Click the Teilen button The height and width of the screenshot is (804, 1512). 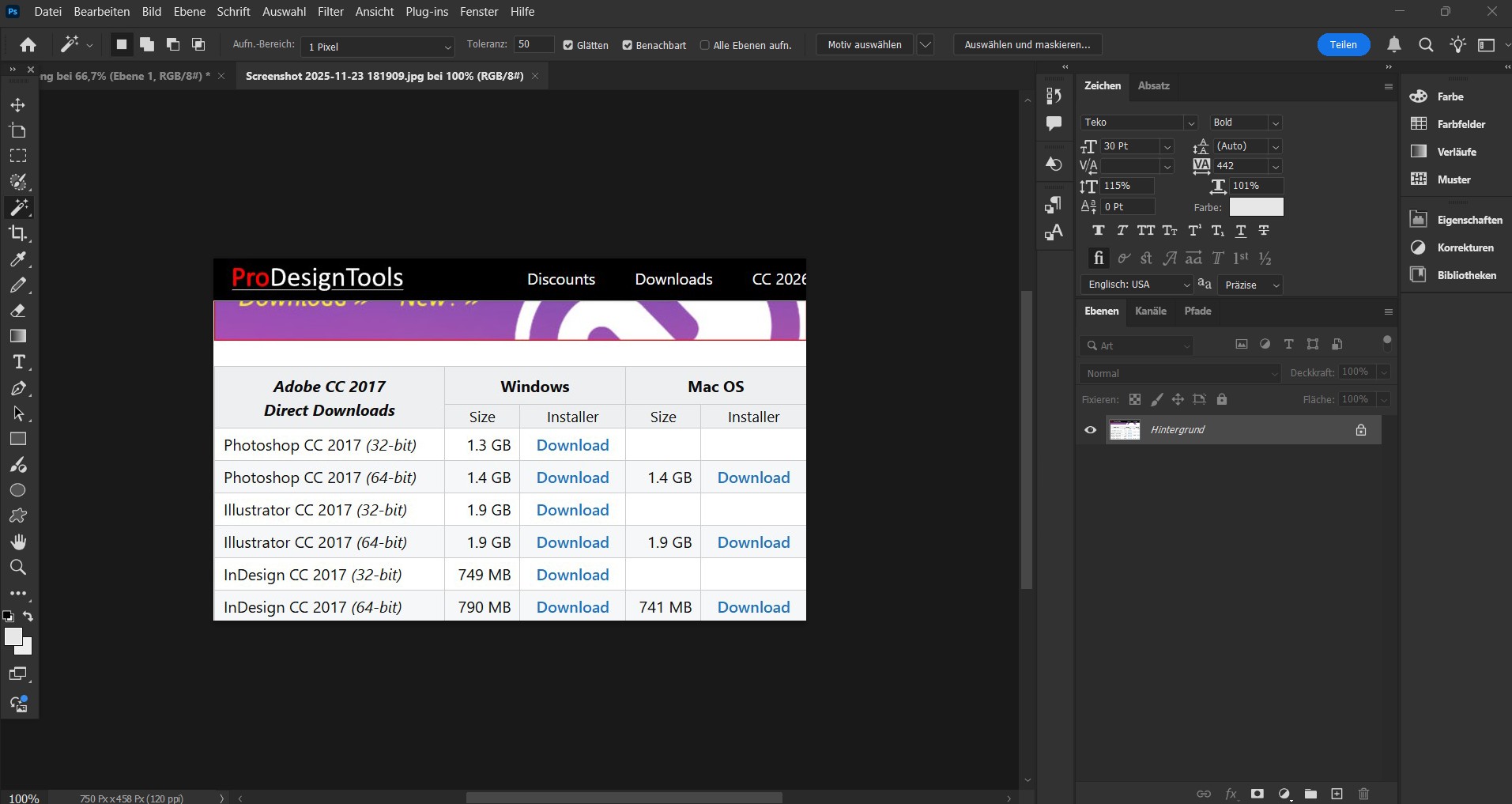(x=1343, y=44)
